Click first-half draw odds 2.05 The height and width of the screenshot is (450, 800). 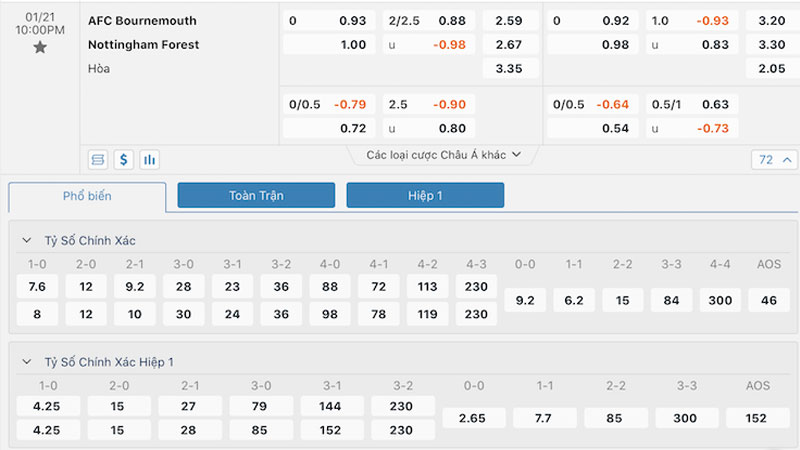click(771, 68)
